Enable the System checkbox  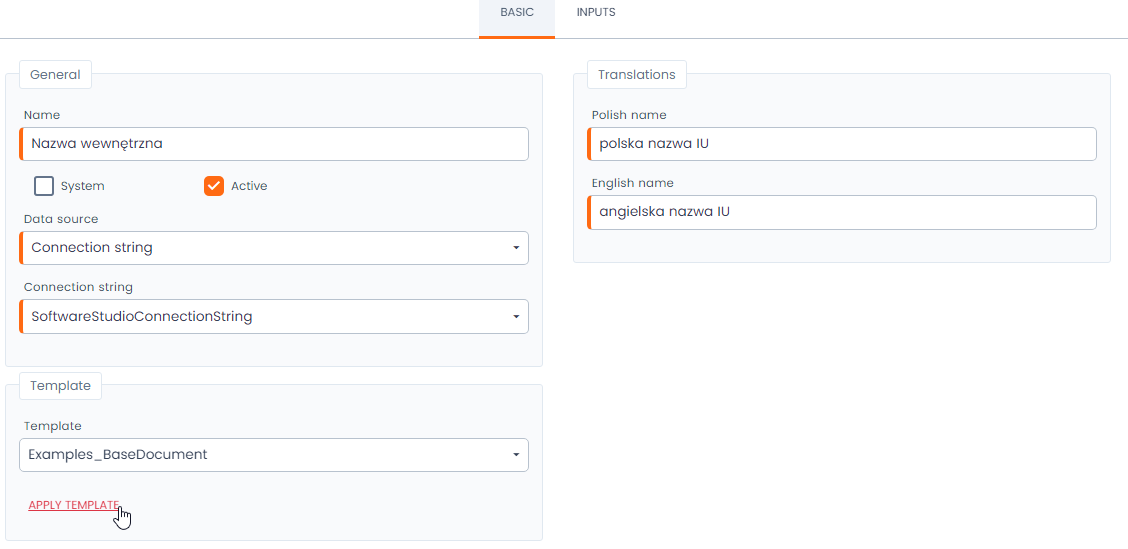pyautogui.click(x=44, y=186)
